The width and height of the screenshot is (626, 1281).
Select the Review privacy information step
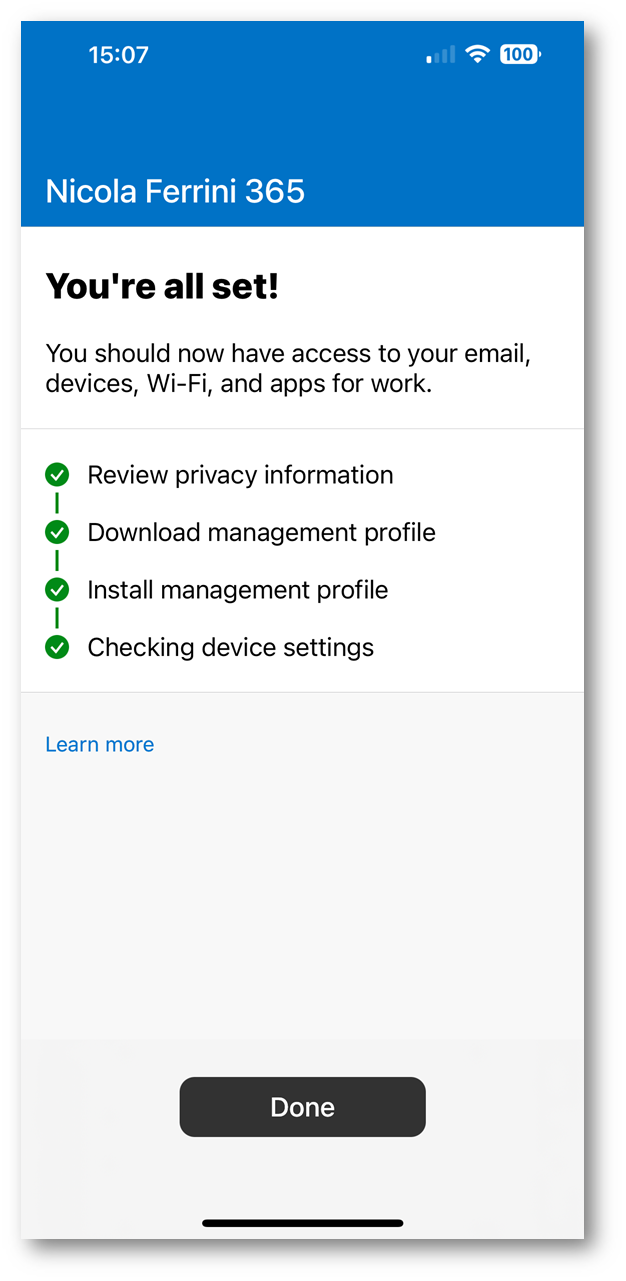pos(240,475)
